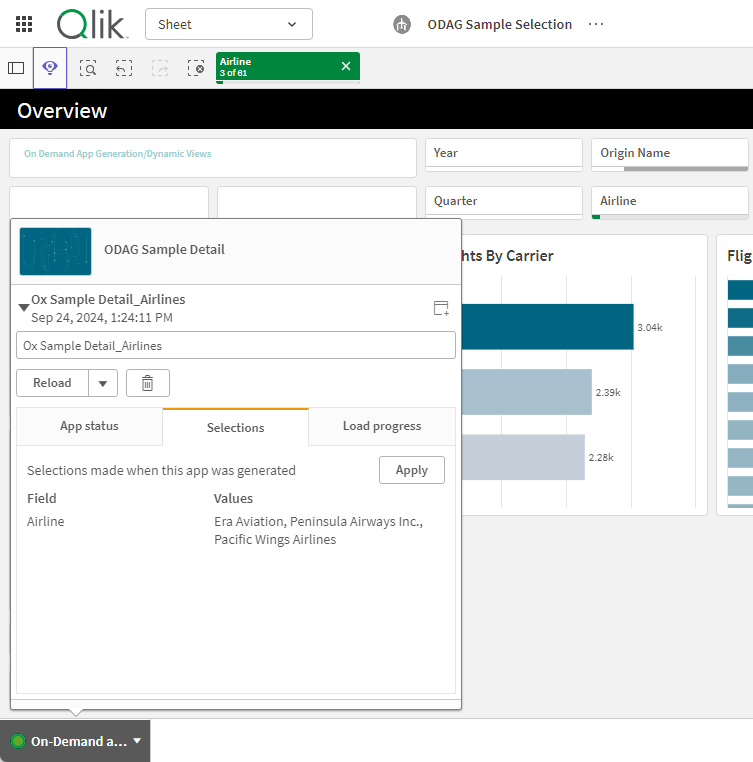Click the 3.04k carrier bar
753x762 pixels.
(x=547, y=327)
